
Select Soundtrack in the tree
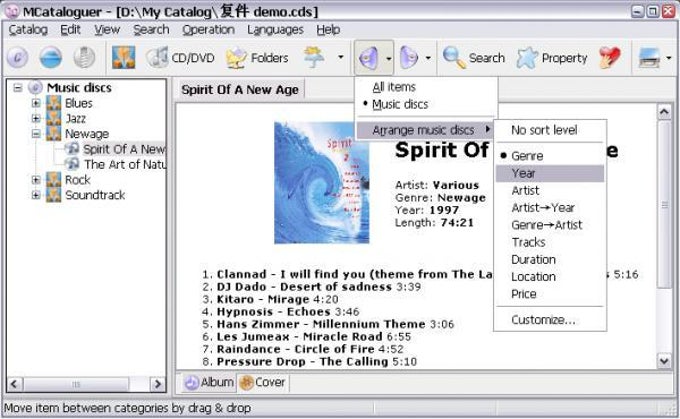pyautogui.click(x=95, y=195)
